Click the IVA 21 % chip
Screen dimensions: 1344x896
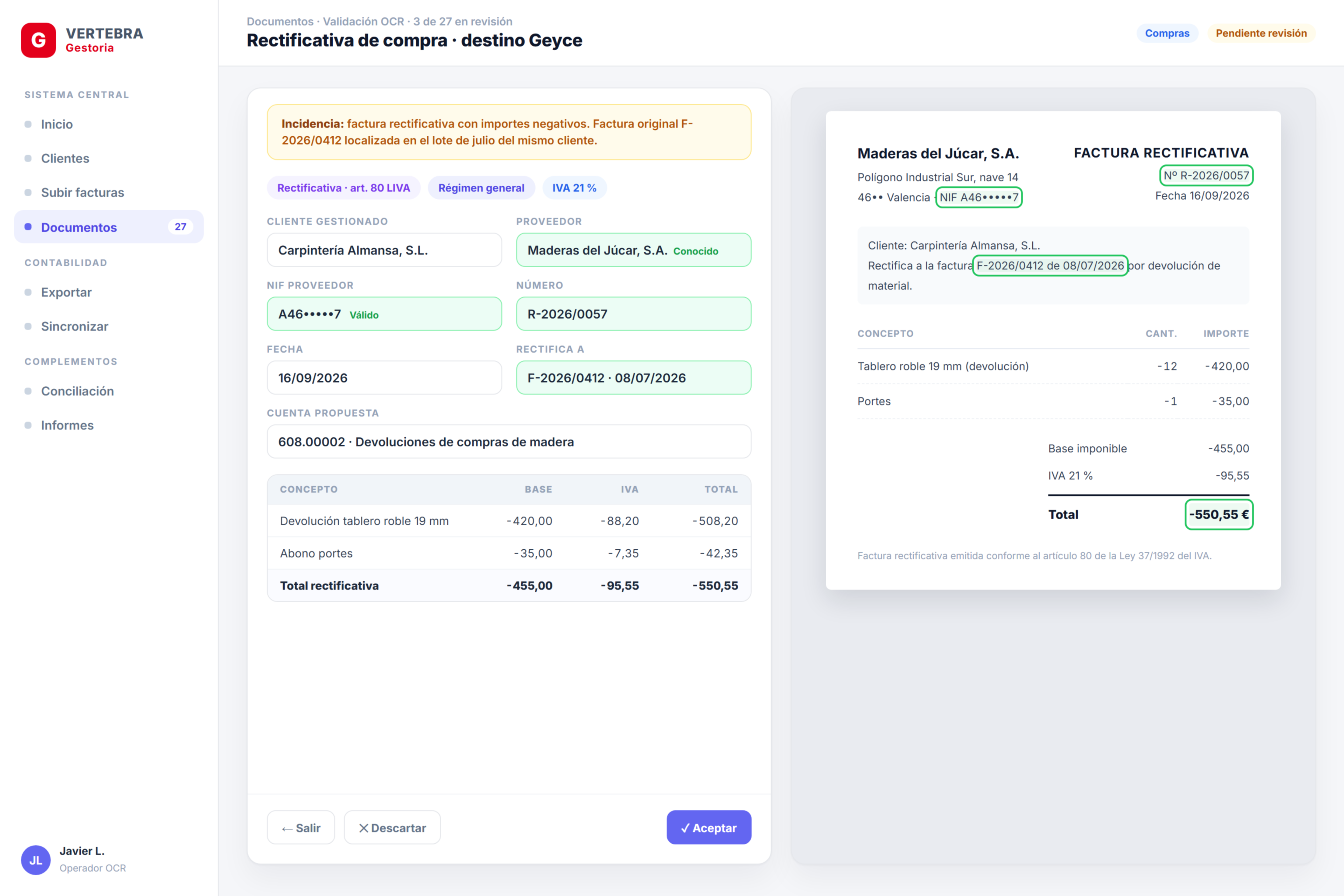(574, 188)
